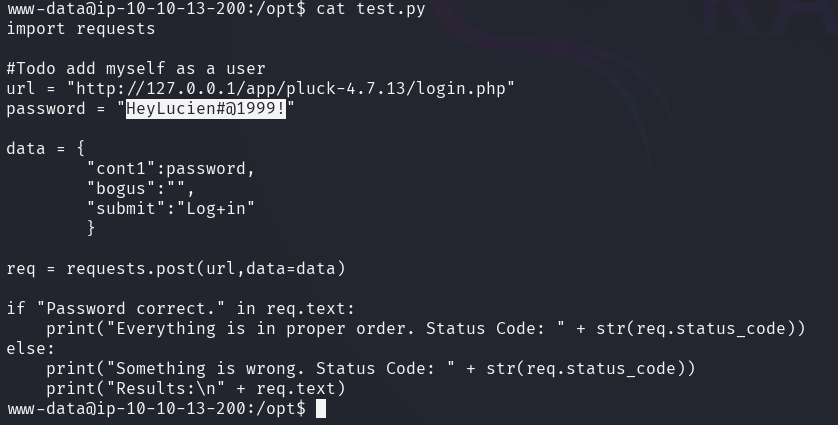Click the "submit":"Log+in" entry
Image resolution: width=838 pixels, height=425 pixels.
(x=171, y=208)
